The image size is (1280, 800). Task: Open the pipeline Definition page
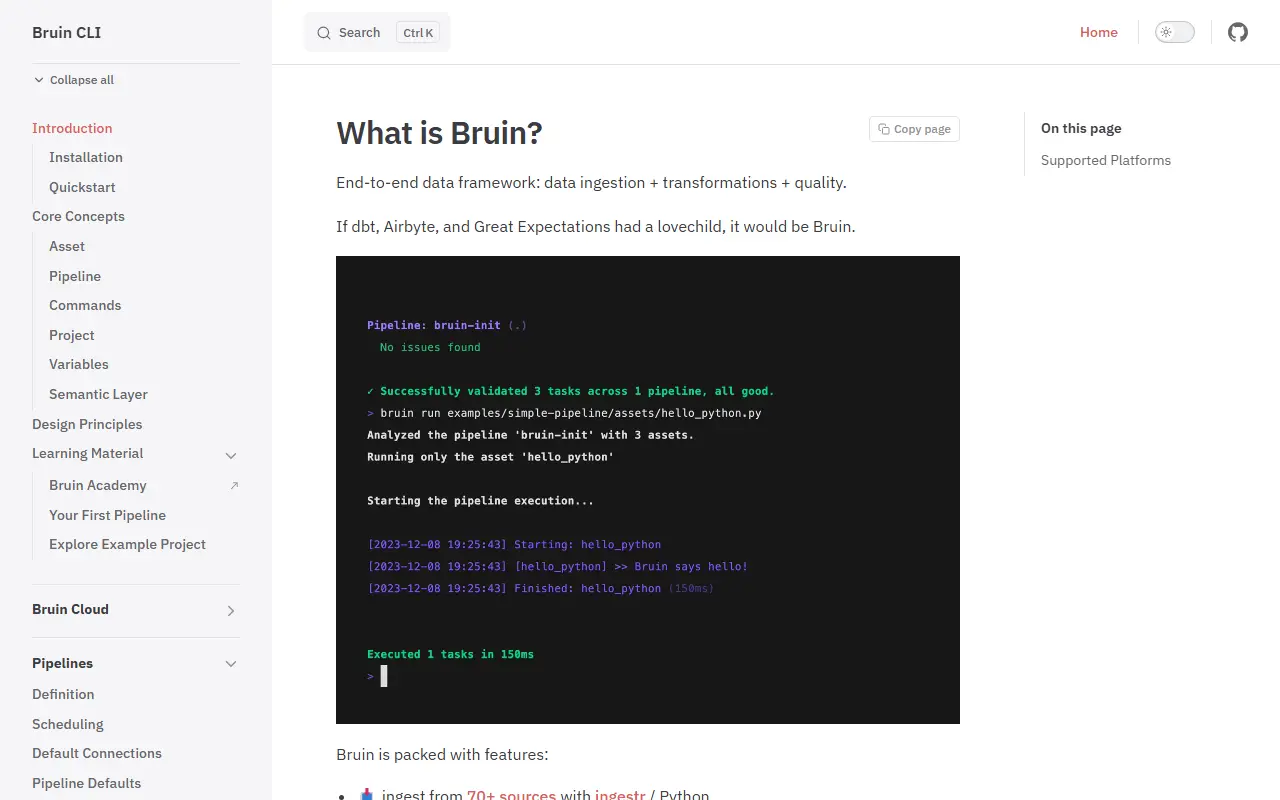(63, 694)
